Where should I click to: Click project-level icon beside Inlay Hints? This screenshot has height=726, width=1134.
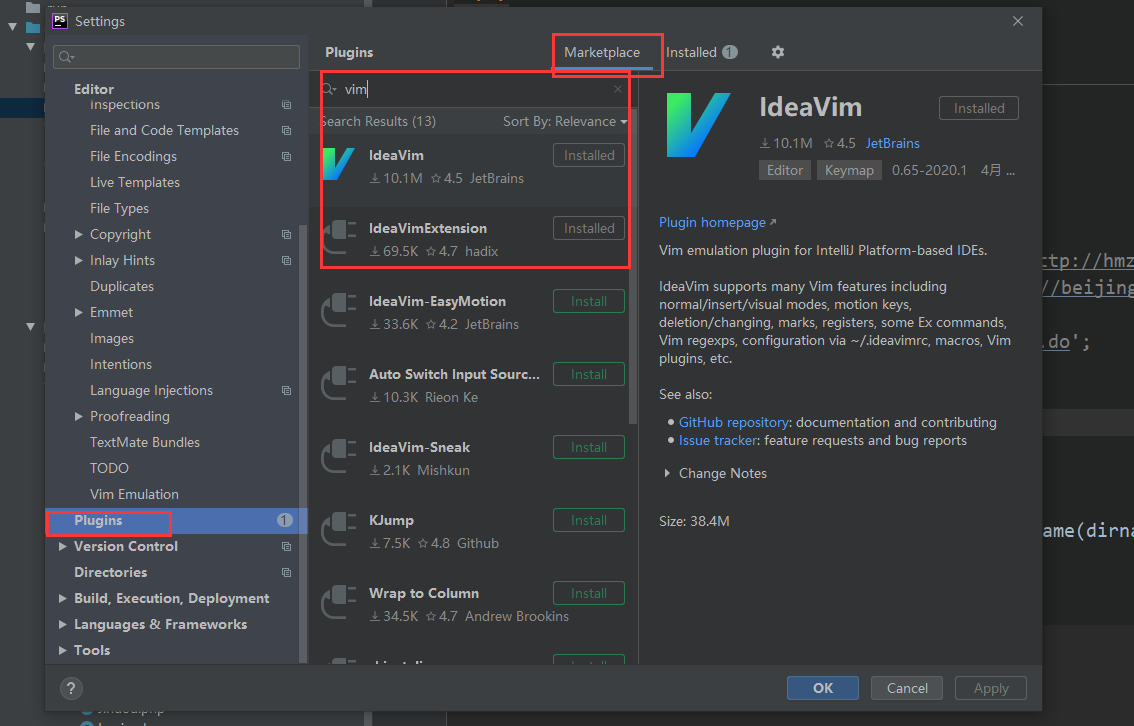[x=286, y=260]
